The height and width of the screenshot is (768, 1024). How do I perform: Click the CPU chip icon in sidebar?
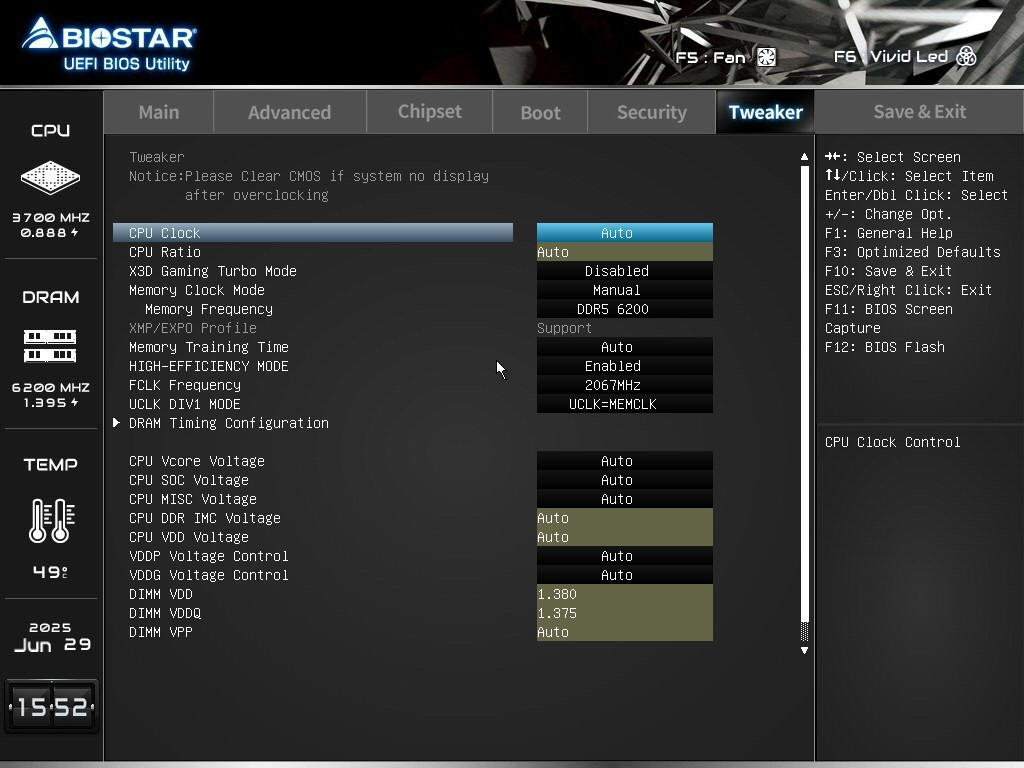[x=50, y=177]
